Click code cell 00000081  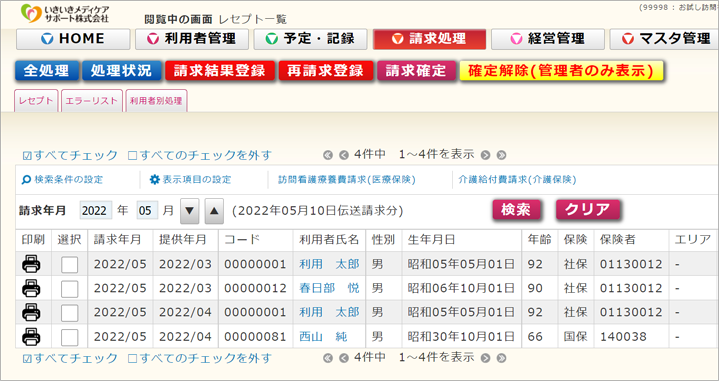point(255,337)
